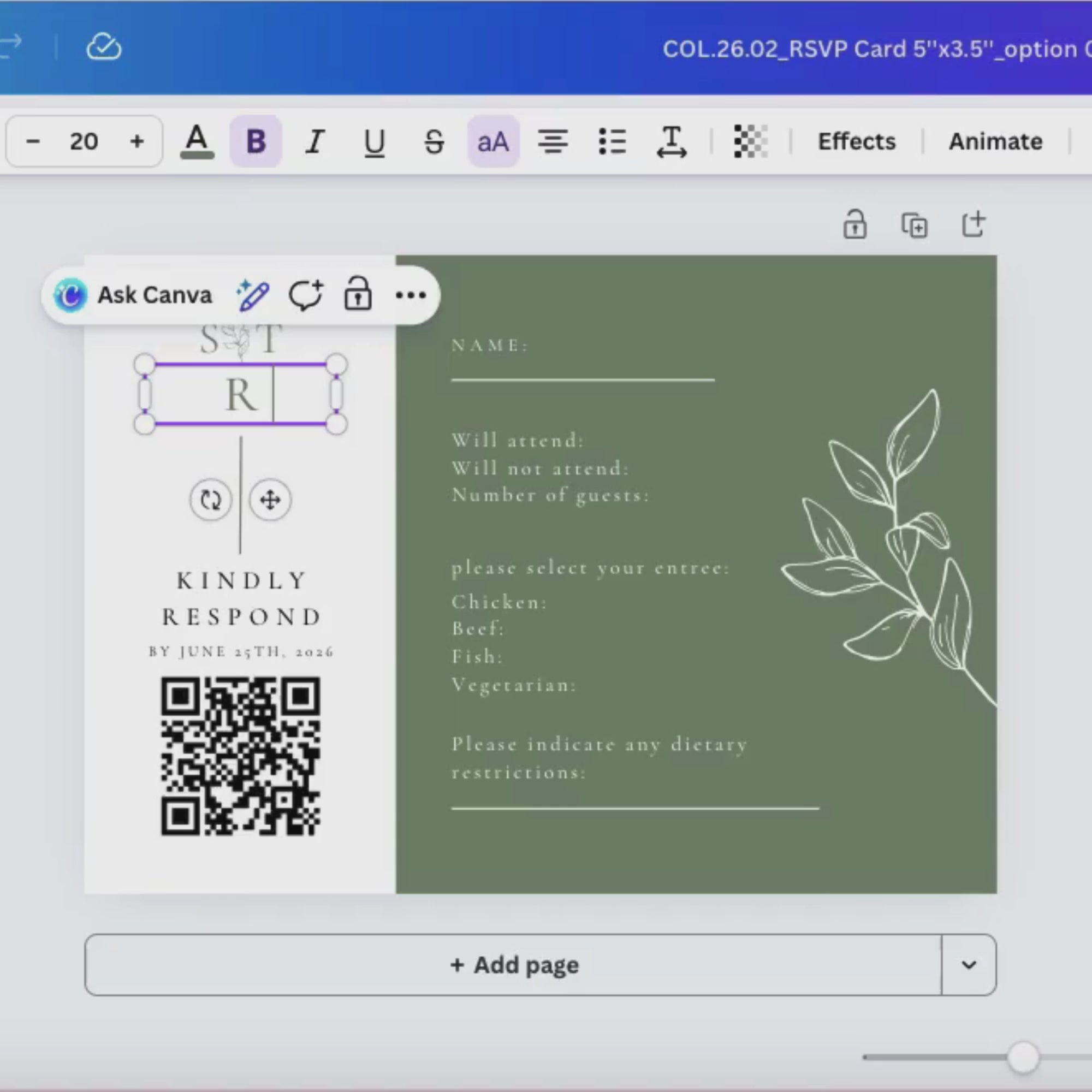Screen dimensions: 1092x1092
Task: Toggle bold formatting
Action: tap(256, 141)
